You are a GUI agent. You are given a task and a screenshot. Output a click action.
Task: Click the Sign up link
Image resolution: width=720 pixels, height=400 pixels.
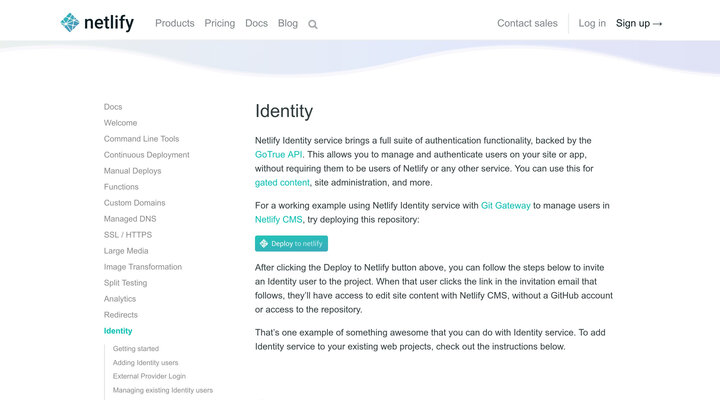tap(639, 23)
